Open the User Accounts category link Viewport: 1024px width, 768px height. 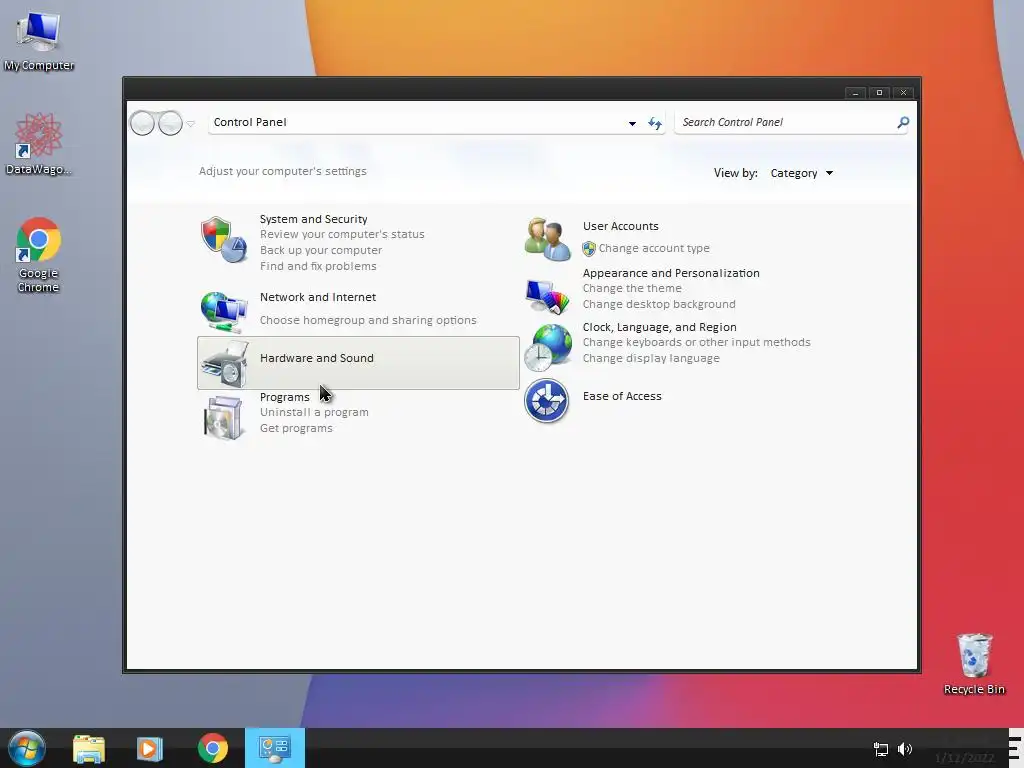[x=620, y=226]
